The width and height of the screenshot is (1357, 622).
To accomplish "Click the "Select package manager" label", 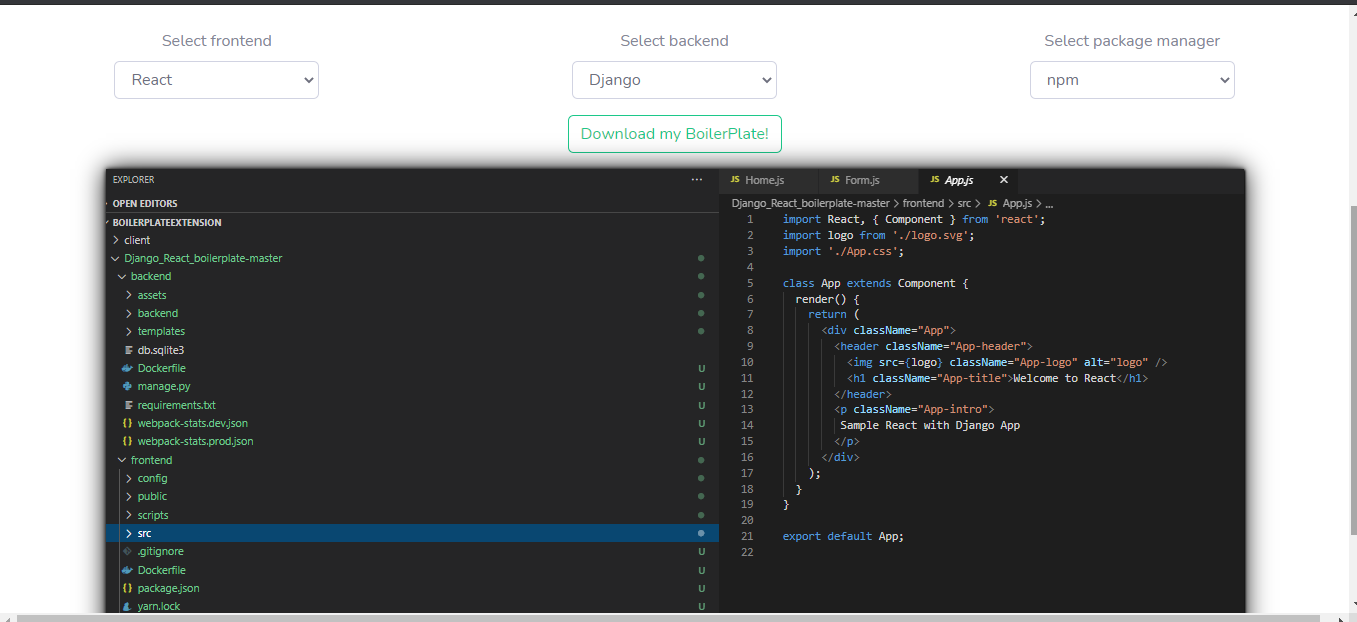I will [1132, 41].
